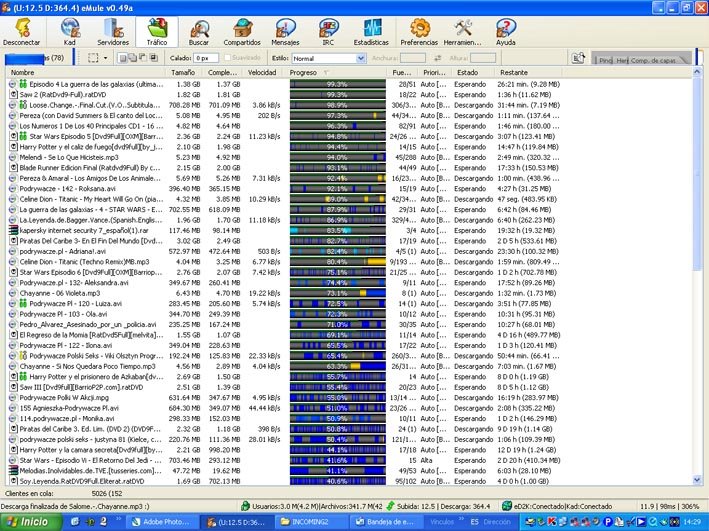The height and width of the screenshot is (531, 709).
Task: Sort the list by Restante column header
Action: tap(529, 72)
